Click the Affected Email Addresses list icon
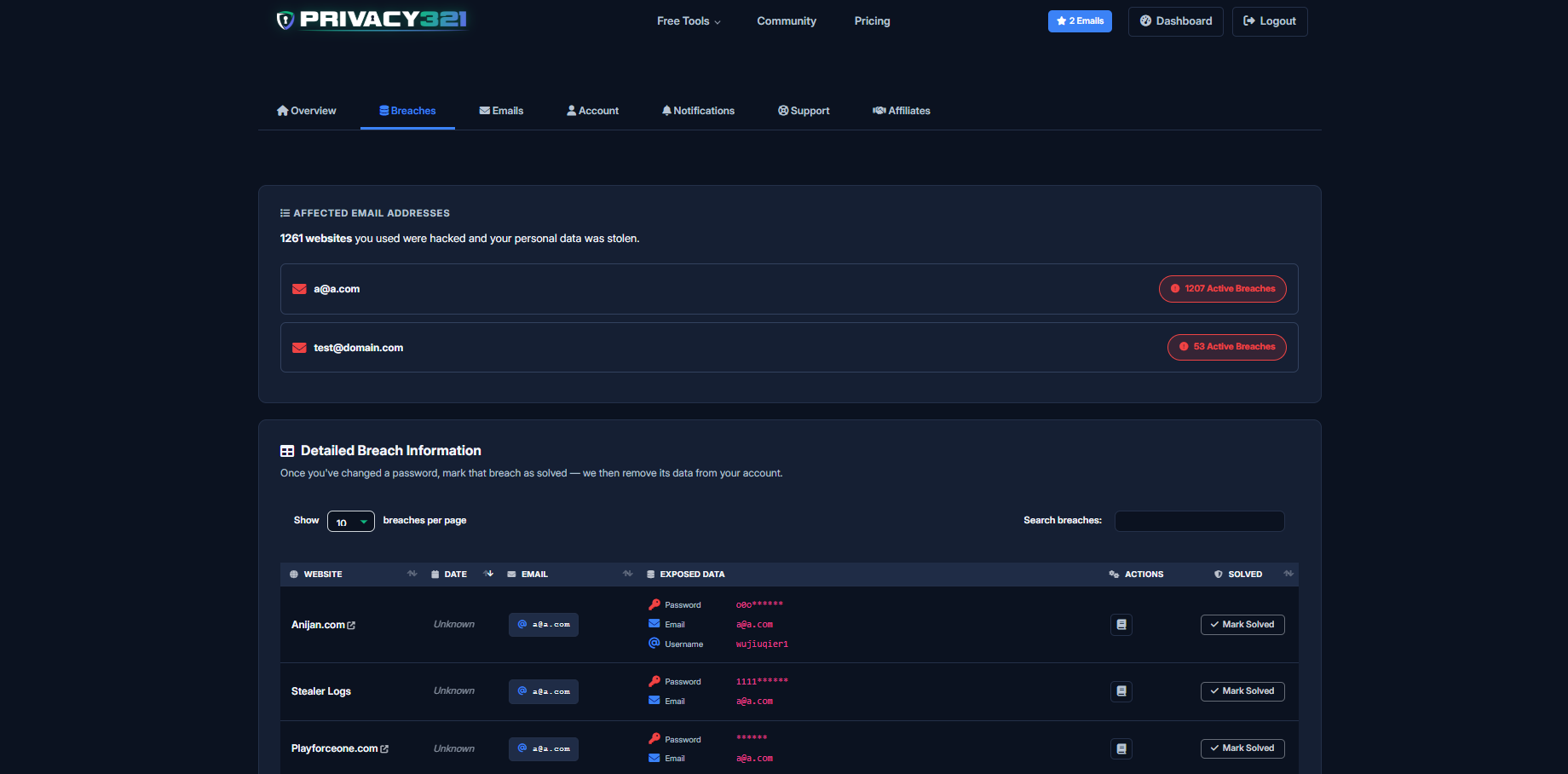This screenshot has width=1568, height=774. point(285,213)
